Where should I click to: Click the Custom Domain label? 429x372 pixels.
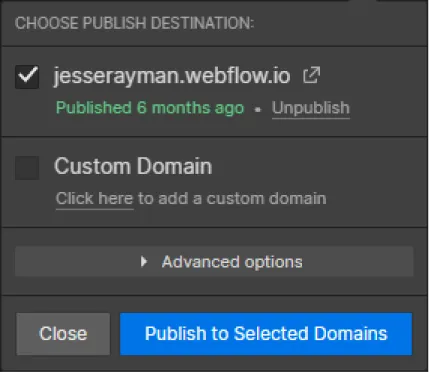133,166
